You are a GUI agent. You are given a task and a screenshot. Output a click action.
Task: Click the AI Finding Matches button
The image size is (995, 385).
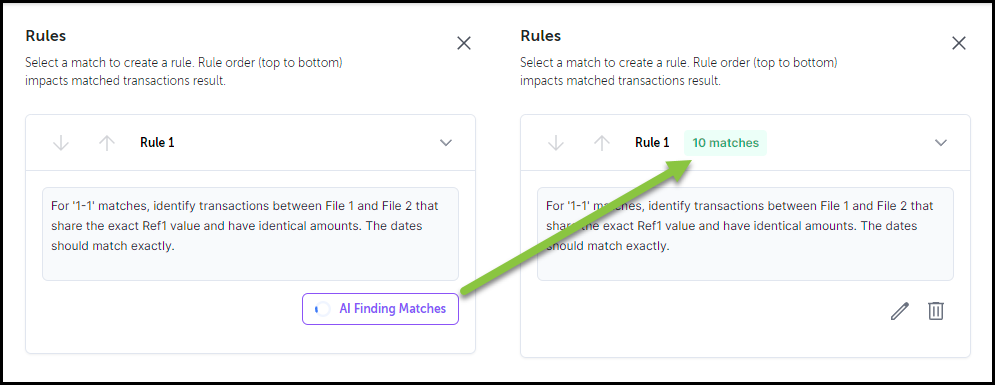(x=380, y=309)
